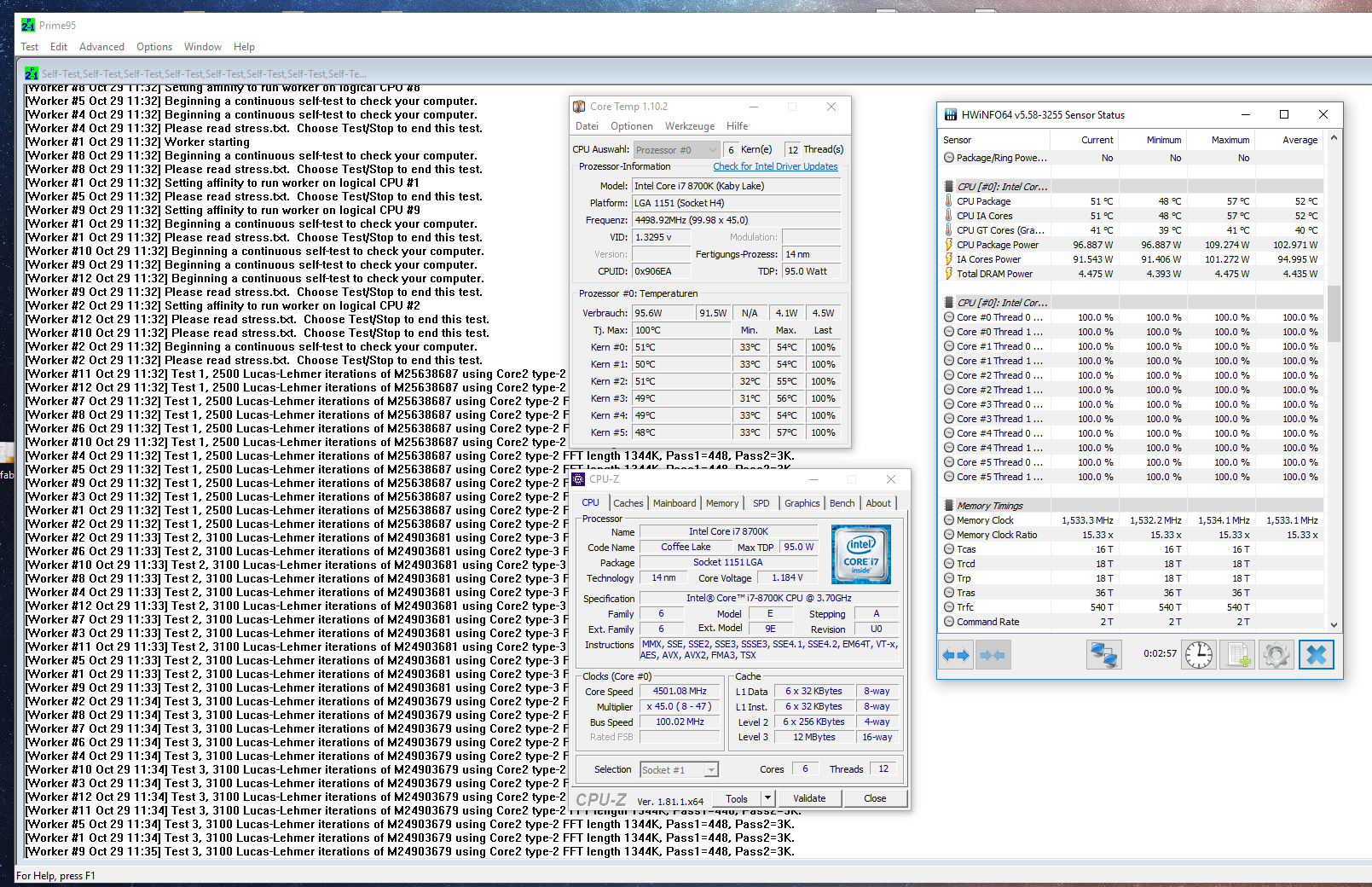Open the Optionen menu in Core Temp
This screenshot has width=1372, height=887.
[632, 126]
